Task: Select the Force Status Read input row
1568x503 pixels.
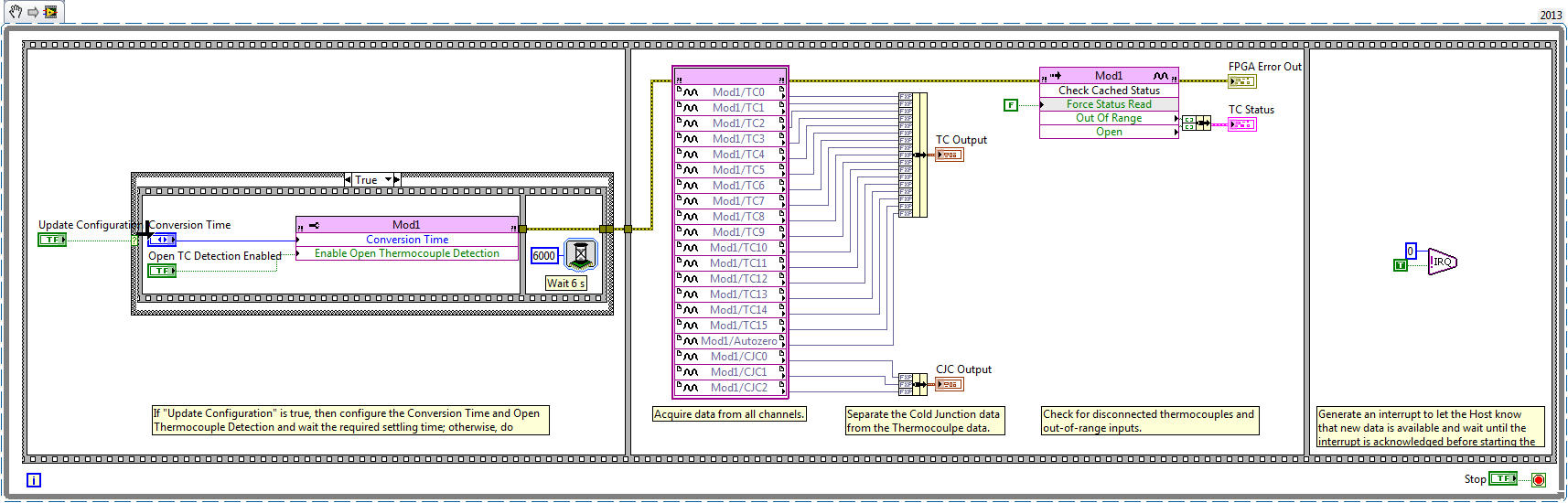Action: [1109, 104]
